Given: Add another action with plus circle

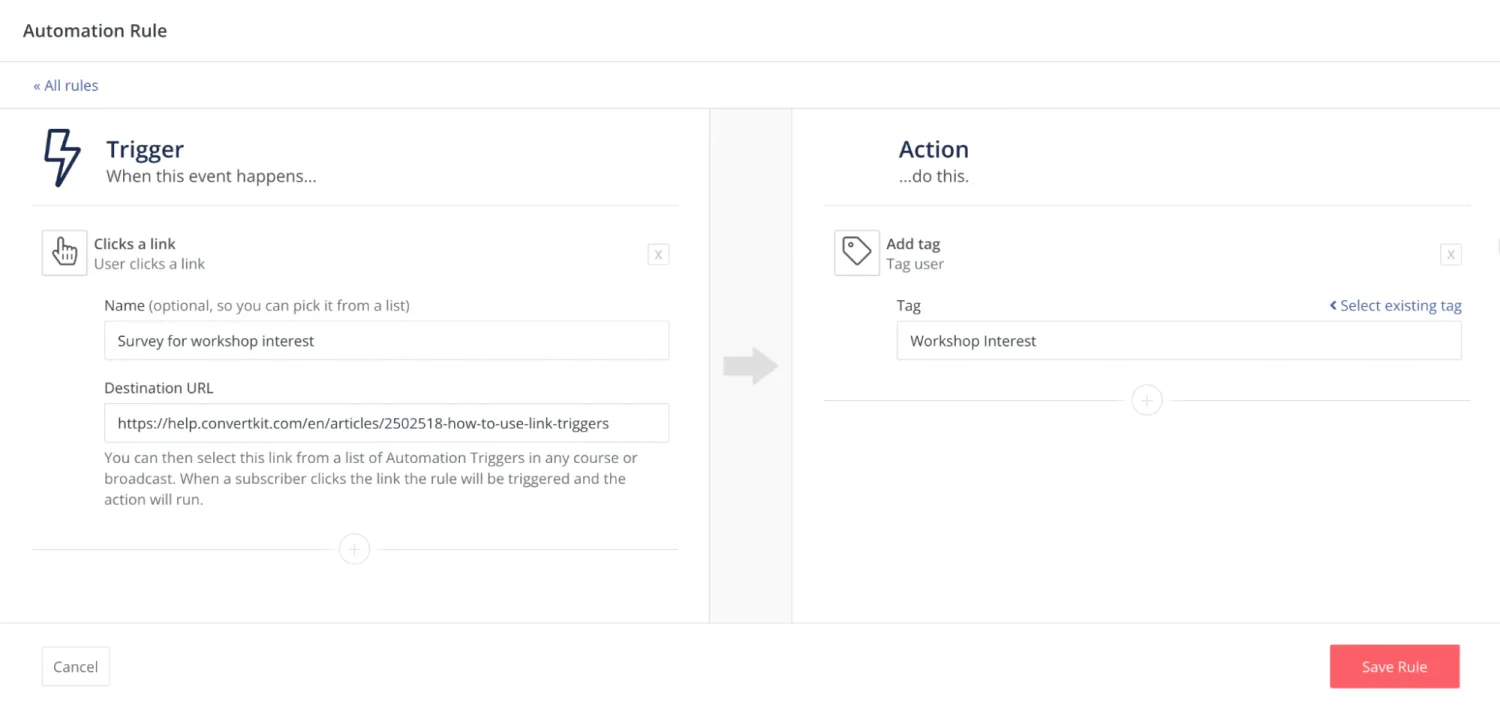Looking at the screenshot, I should [x=1146, y=401].
